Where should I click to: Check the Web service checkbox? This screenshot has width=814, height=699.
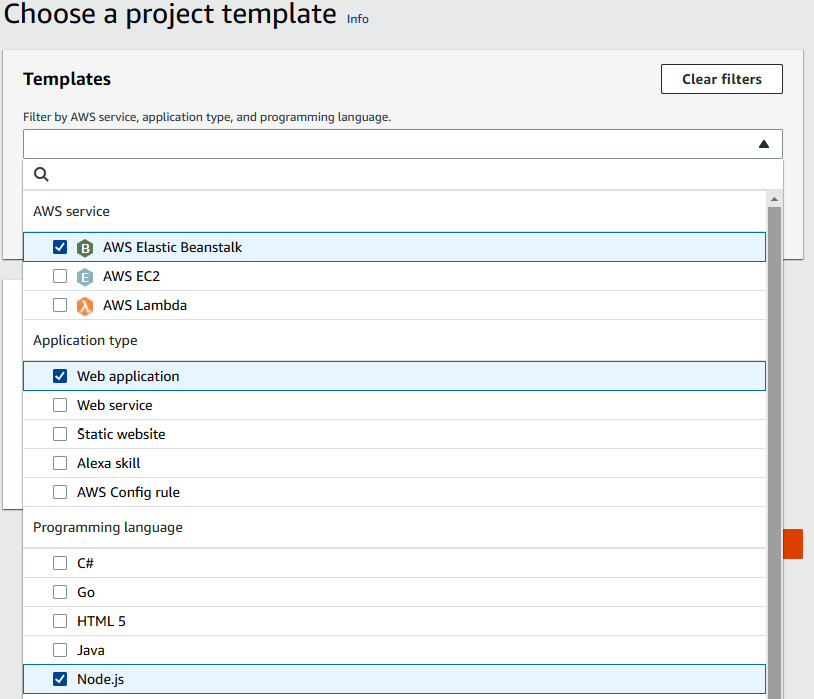[60, 405]
